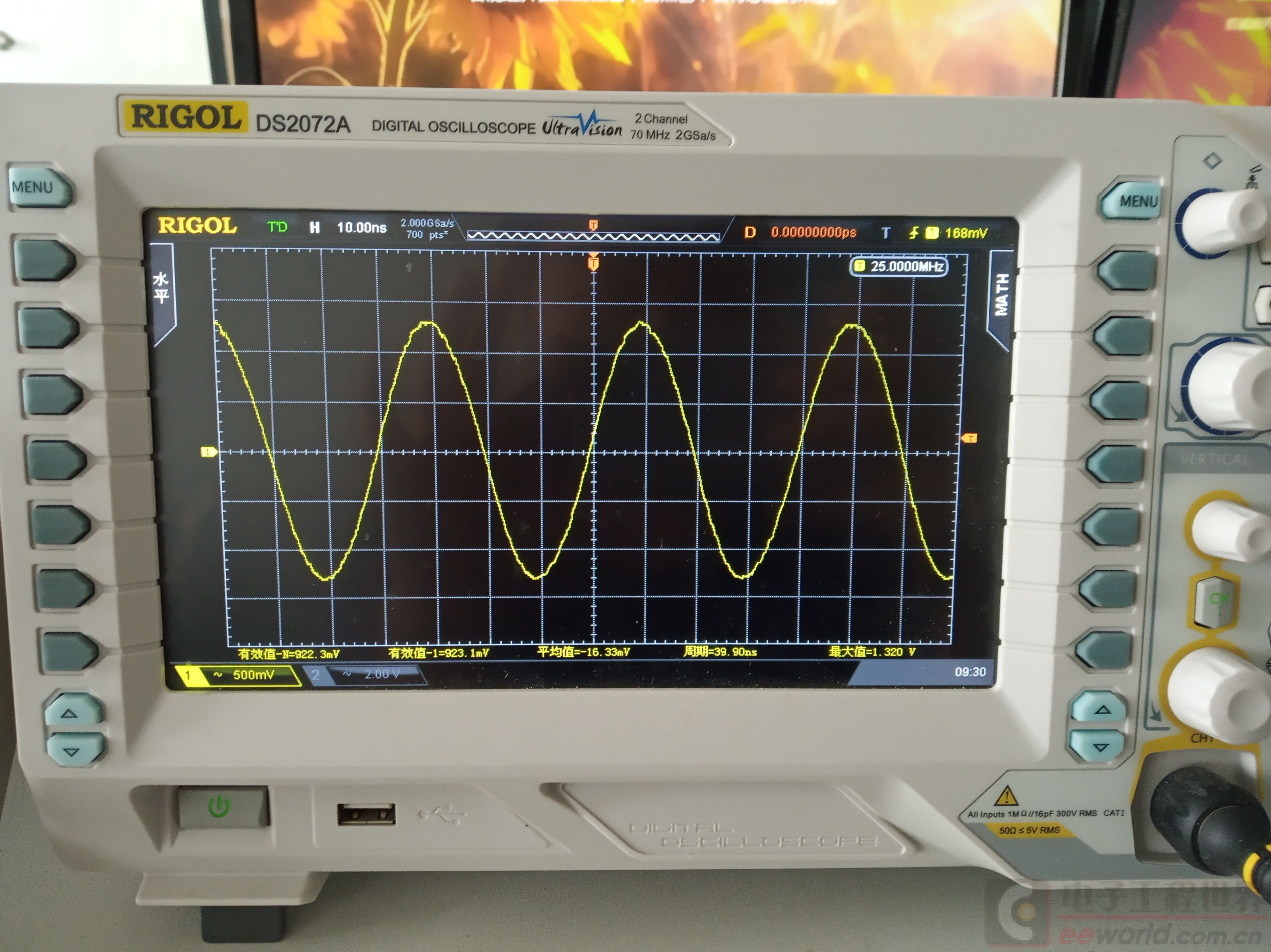This screenshot has width=1271, height=952.
Task: Click the orange trigger level marker at right
Action: (x=969, y=438)
